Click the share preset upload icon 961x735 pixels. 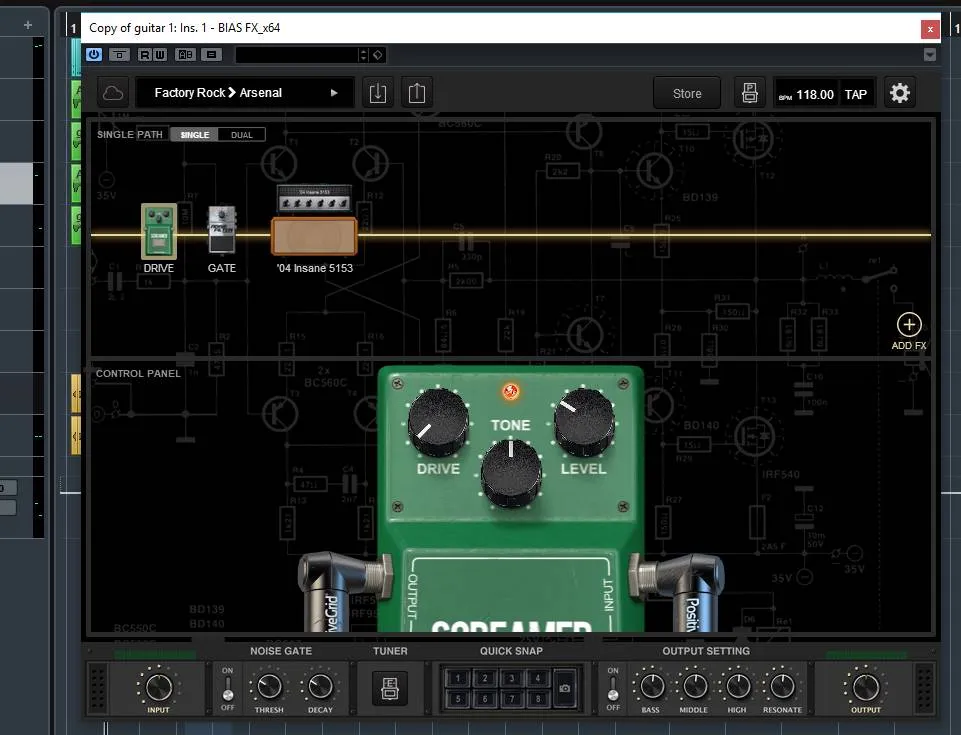click(x=417, y=93)
